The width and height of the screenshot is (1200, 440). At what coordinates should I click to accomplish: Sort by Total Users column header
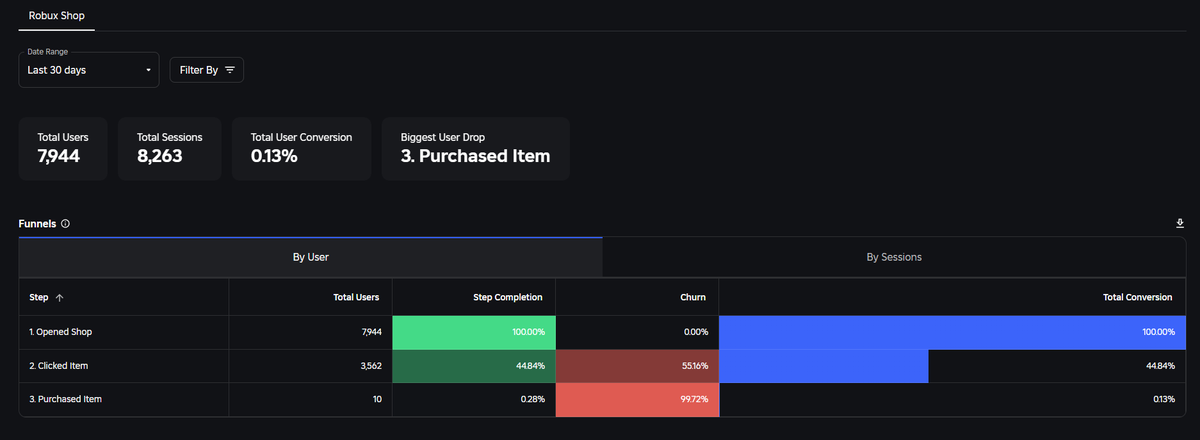(356, 297)
